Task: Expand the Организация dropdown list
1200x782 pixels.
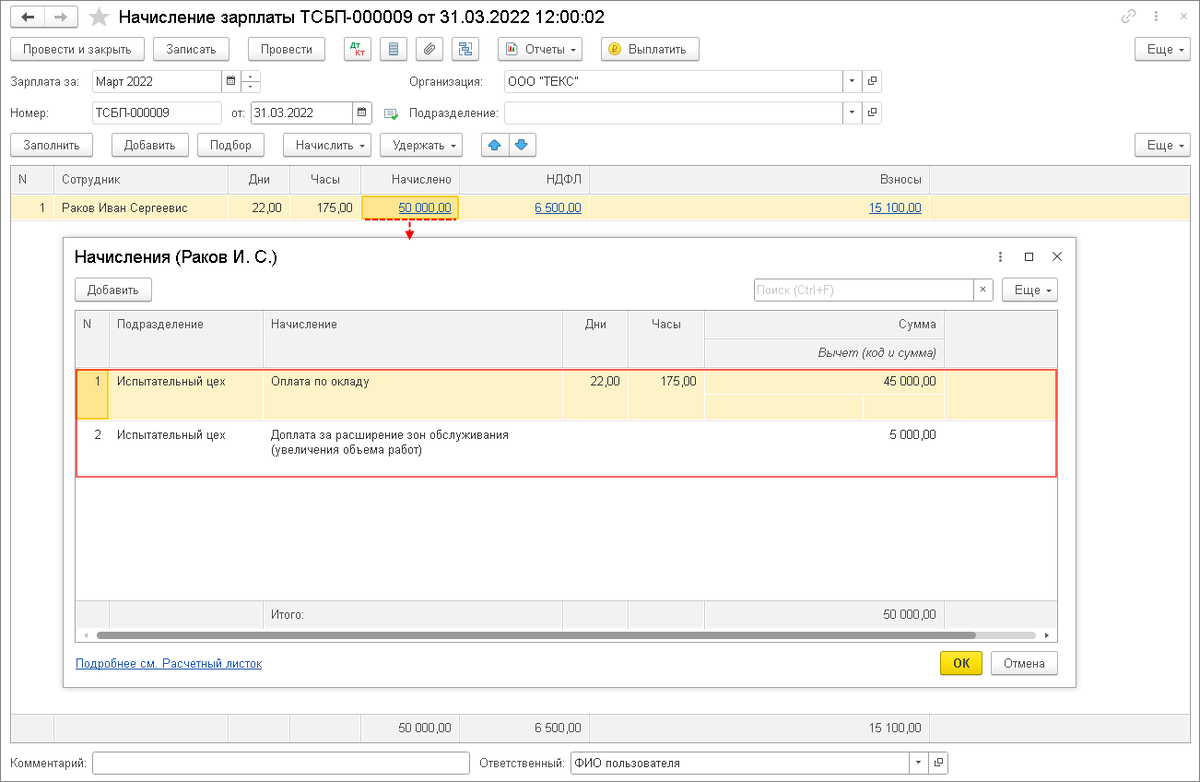Action: [852, 81]
